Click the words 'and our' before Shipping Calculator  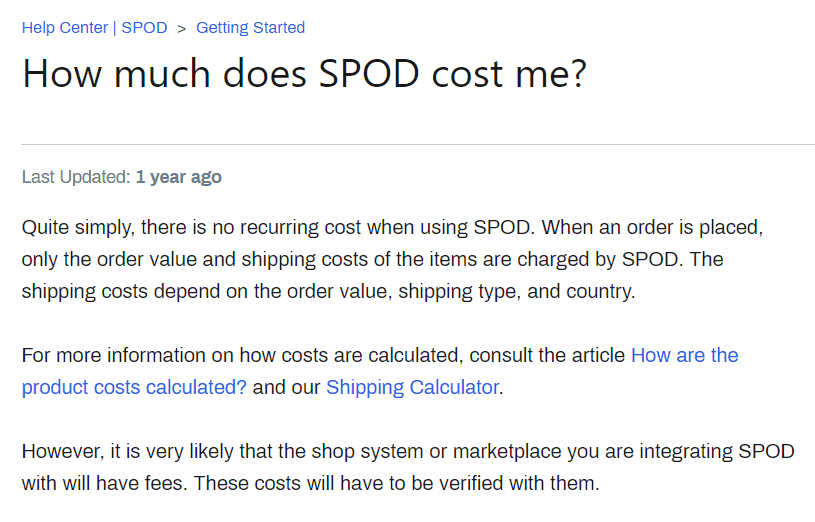[286, 387]
